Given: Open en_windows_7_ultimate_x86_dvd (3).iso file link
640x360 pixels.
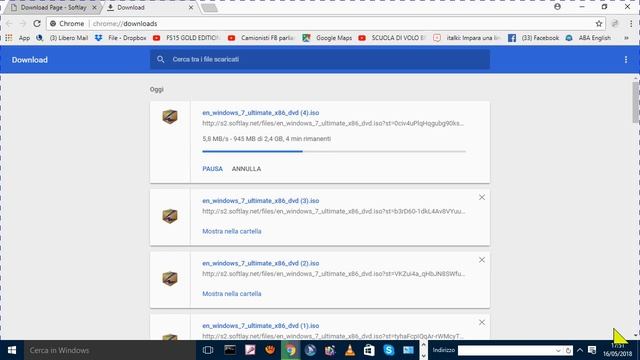Looking at the screenshot, I should 261,201.
